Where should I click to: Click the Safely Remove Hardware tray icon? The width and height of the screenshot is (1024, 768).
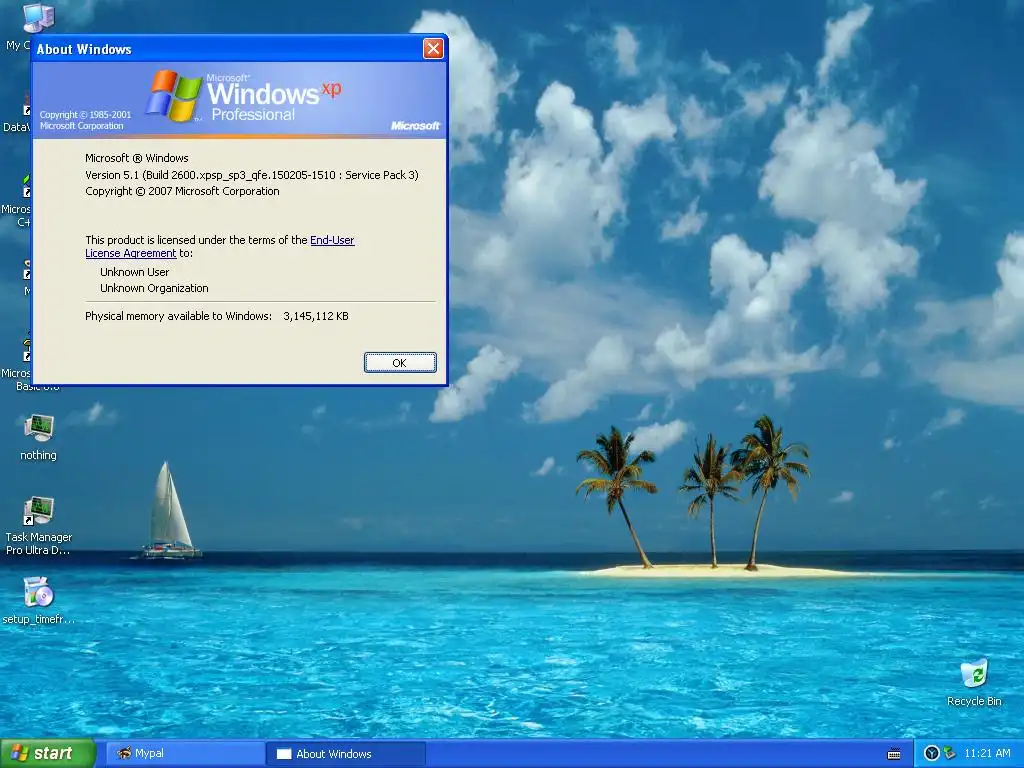click(x=949, y=754)
